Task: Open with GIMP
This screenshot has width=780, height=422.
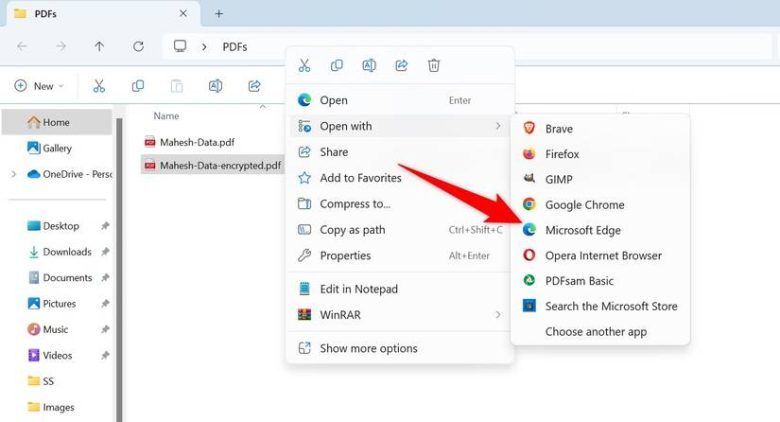Action: [x=600, y=180]
